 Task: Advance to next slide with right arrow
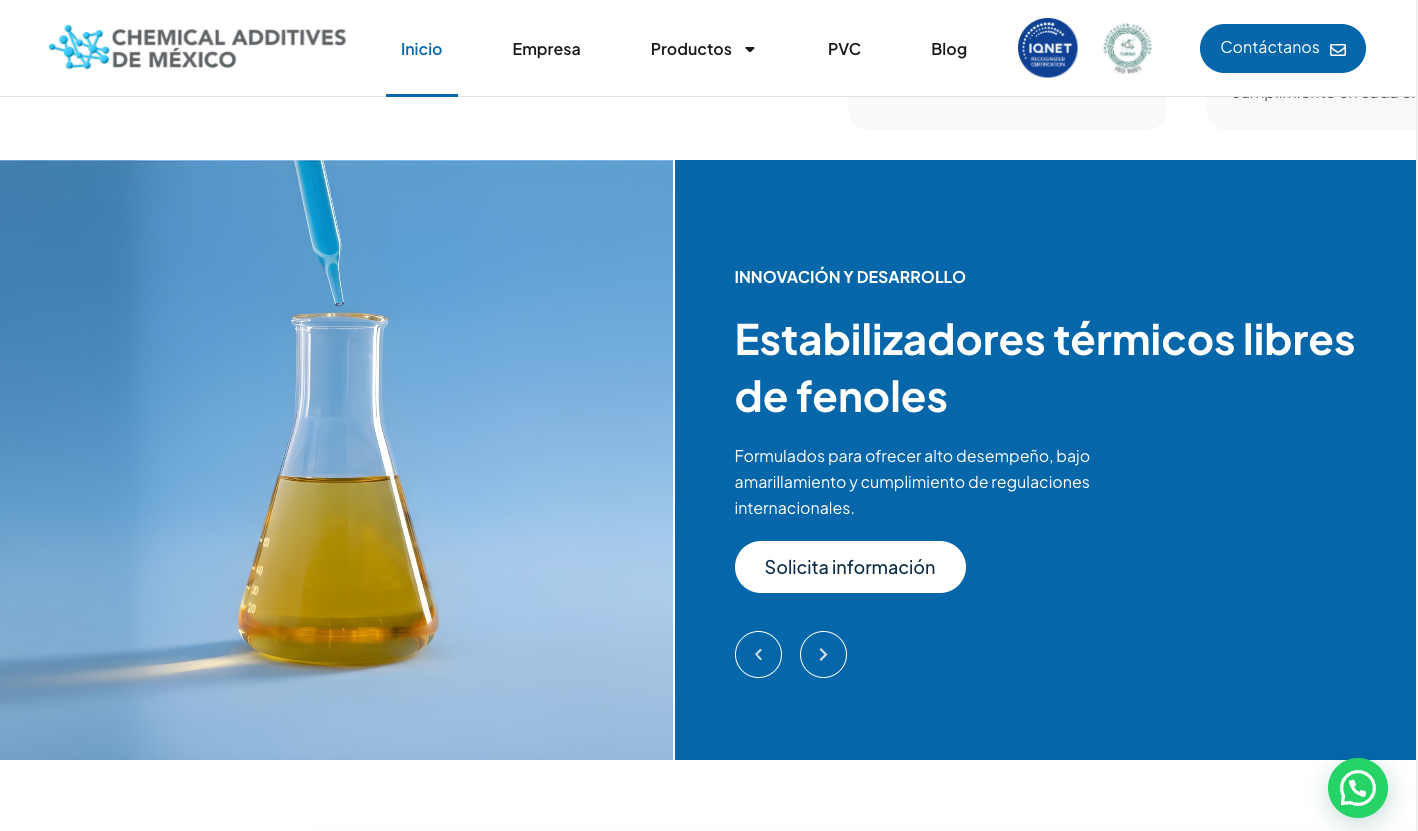823,654
